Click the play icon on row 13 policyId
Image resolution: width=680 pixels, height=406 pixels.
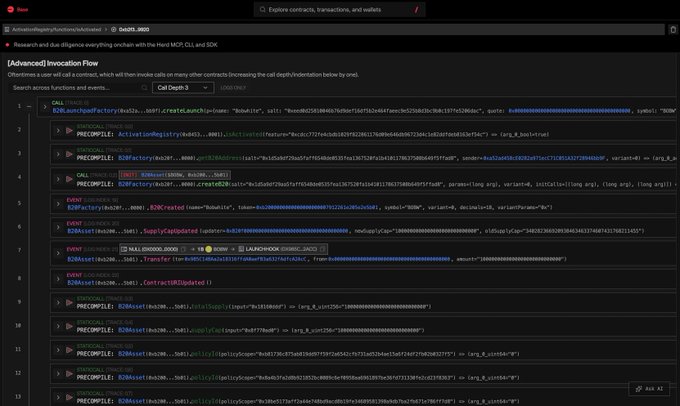(69, 397)
